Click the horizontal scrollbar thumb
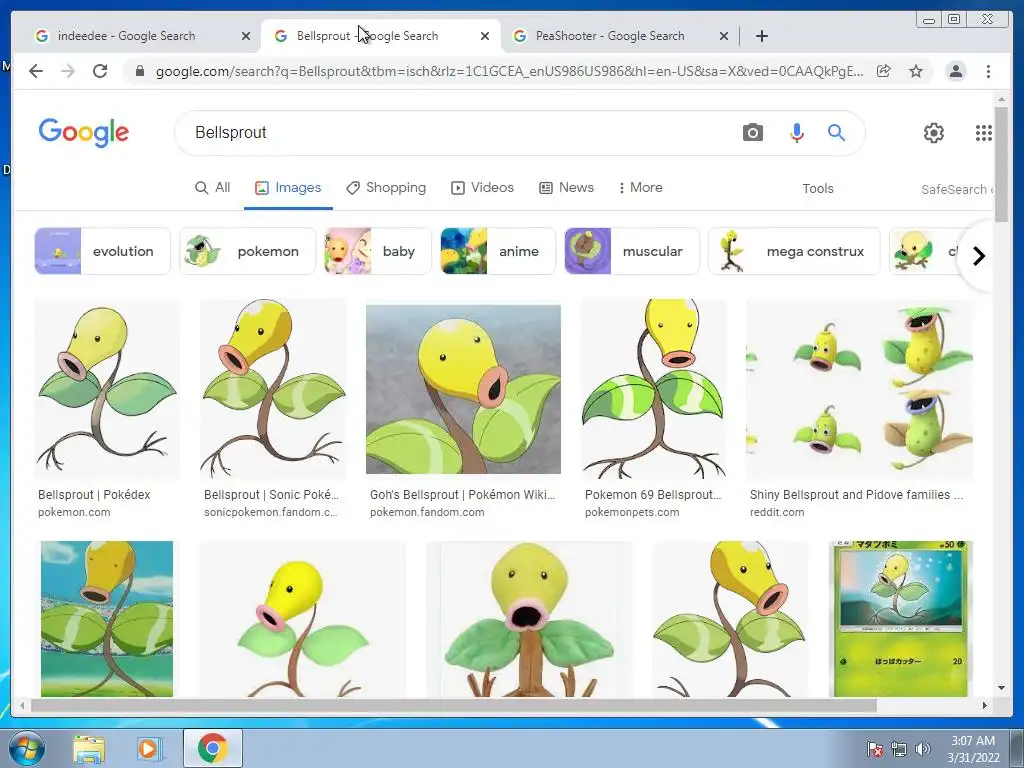The height and width of the screenshot is (768, 1024). coord(453,705)
